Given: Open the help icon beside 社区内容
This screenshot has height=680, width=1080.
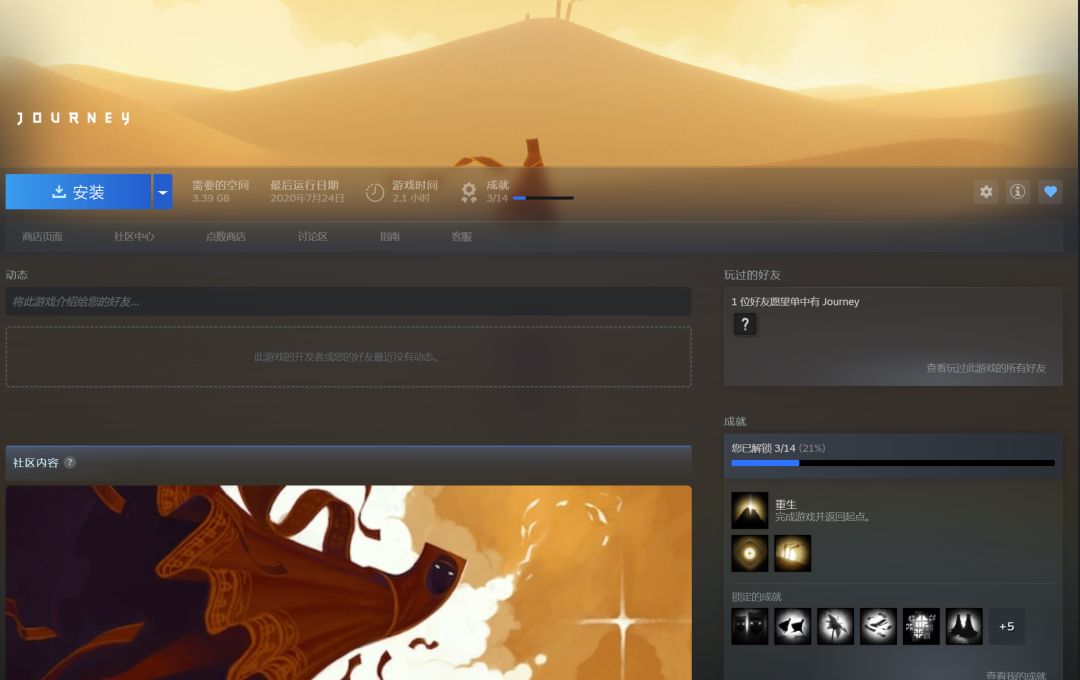Looking at the screenshot, I should (70, 463).
